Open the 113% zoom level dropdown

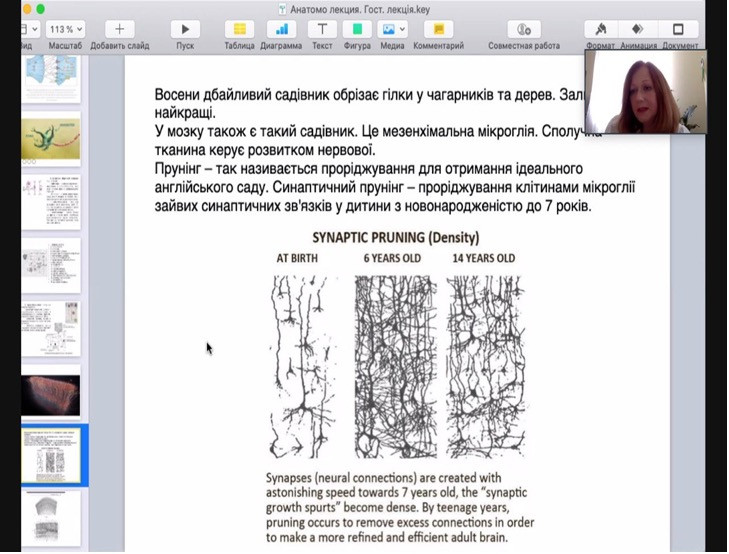point(65,29)
